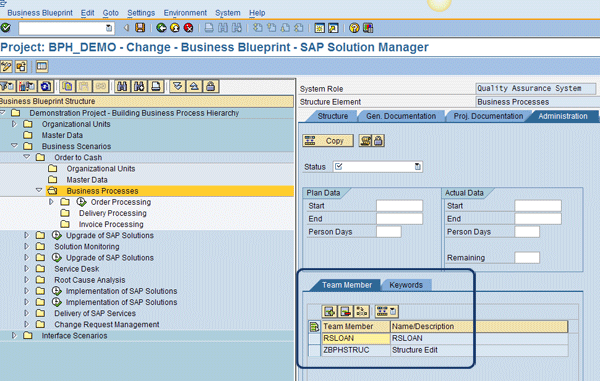Click the Insert Row icon in Team Member toolbar
The image size is (600, 381).
(329, 311)
